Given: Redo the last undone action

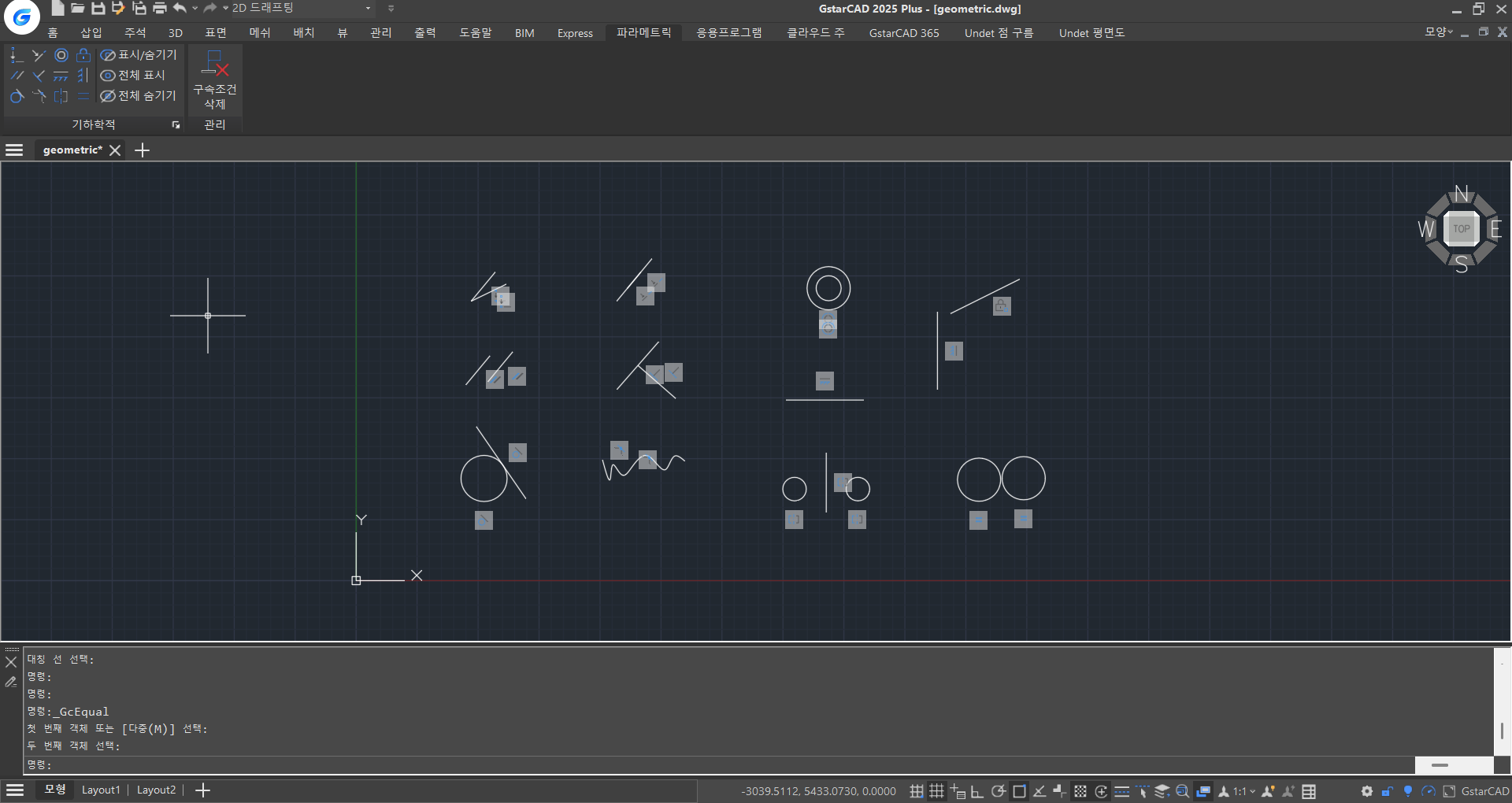Looking at the screenshot, I should point(209,8).
